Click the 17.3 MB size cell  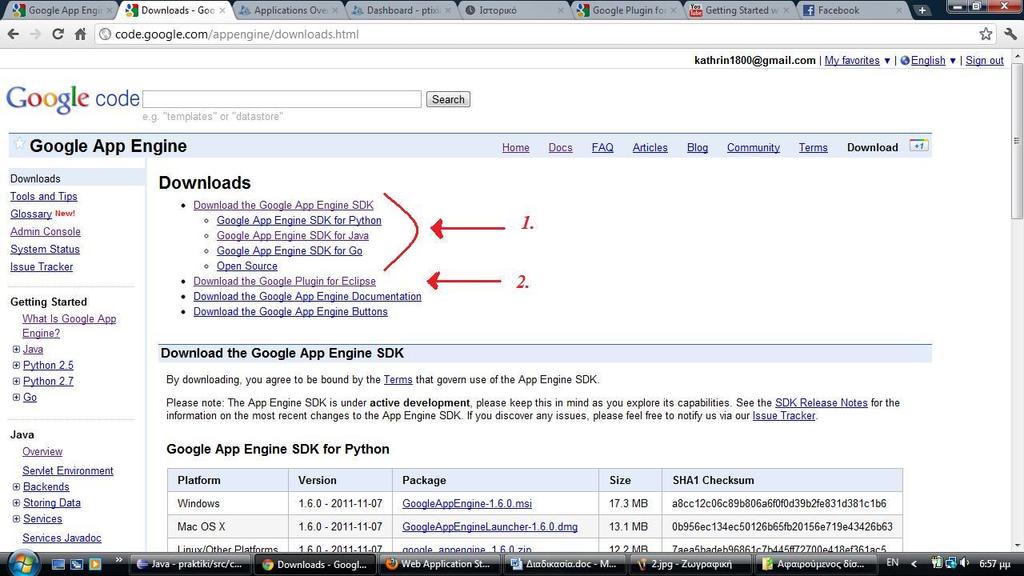click(628, 504)
